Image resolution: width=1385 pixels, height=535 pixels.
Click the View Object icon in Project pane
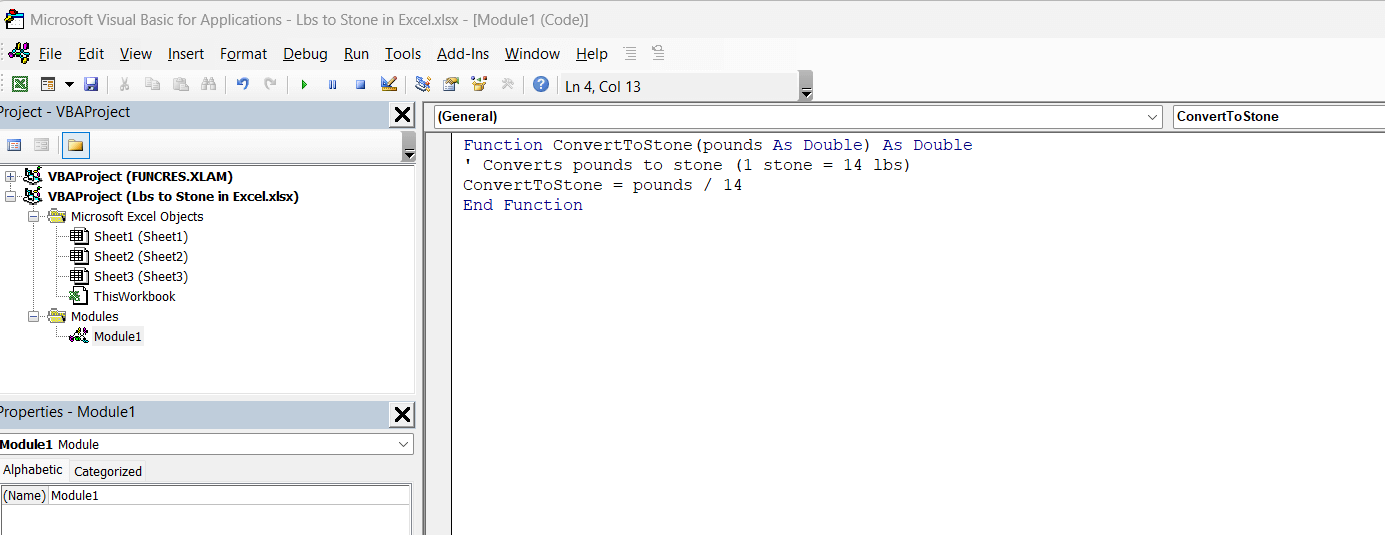(x=42, y=145)
